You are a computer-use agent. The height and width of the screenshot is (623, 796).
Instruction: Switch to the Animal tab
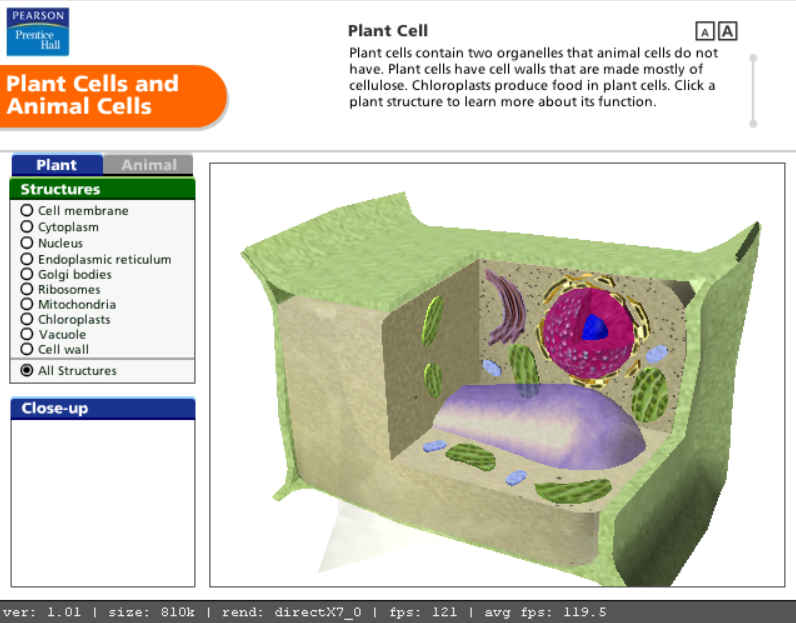pos(148,165)
